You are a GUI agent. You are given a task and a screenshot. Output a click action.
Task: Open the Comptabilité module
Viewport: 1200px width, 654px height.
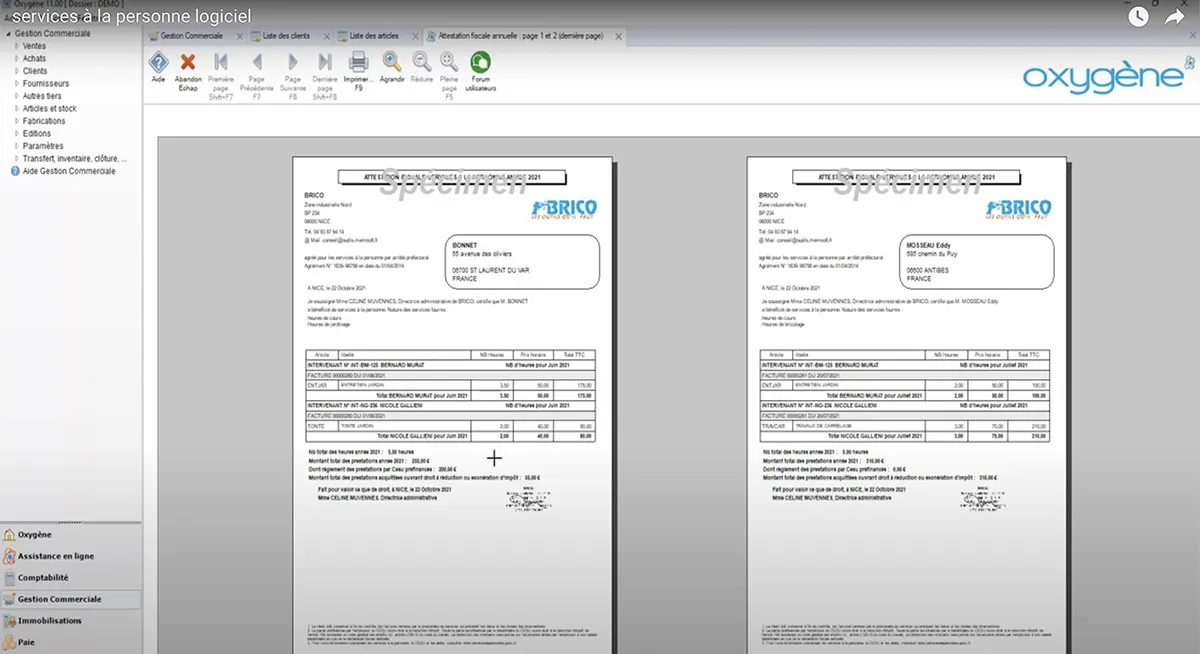coord(43,578)
